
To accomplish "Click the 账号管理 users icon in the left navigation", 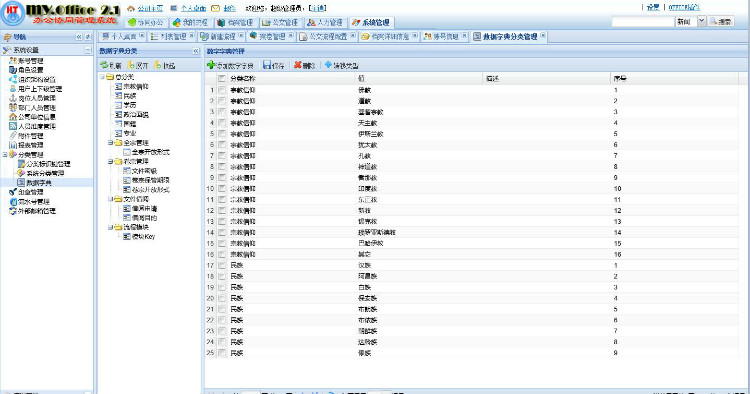I will [13, 61].
